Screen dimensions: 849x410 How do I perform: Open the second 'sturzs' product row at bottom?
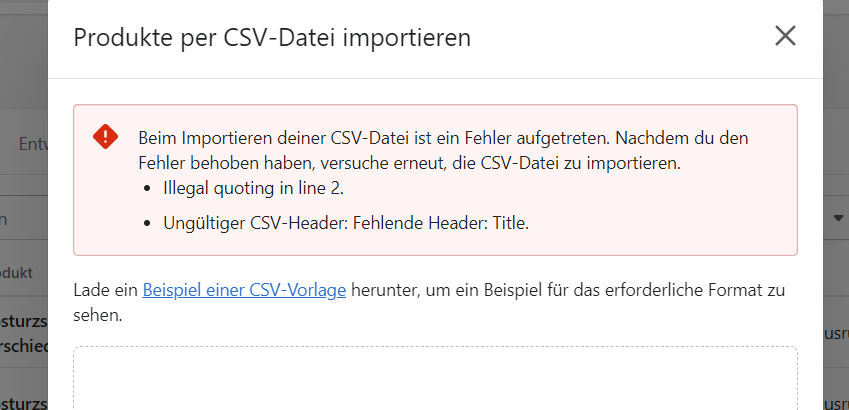pos(24,401)
